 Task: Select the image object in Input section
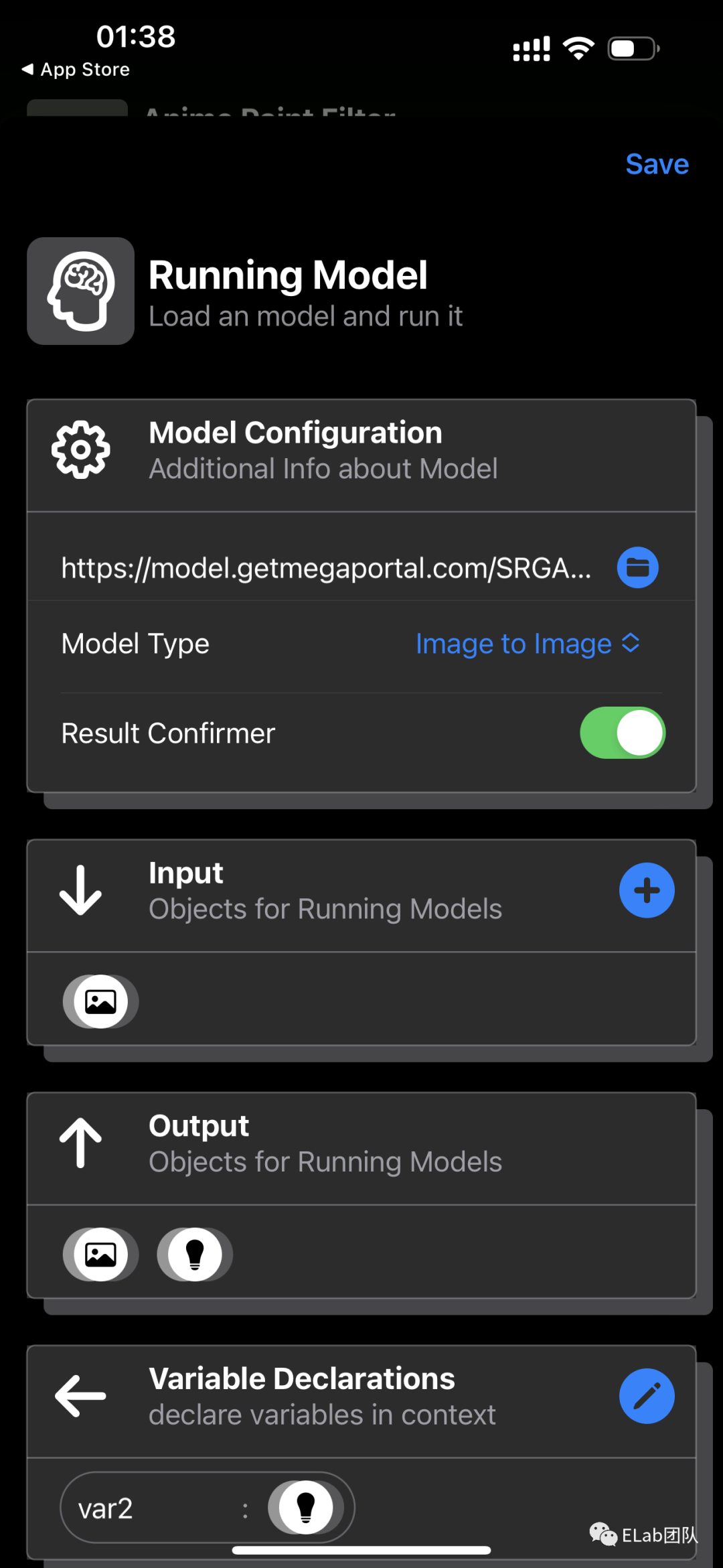pyautogui.click(x=100, y=1001)
